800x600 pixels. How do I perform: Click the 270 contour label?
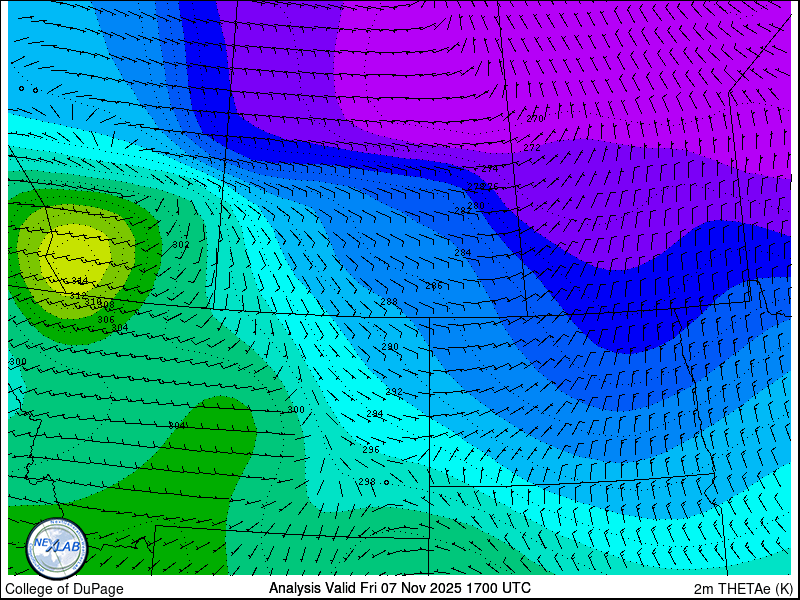pos(535,119)
